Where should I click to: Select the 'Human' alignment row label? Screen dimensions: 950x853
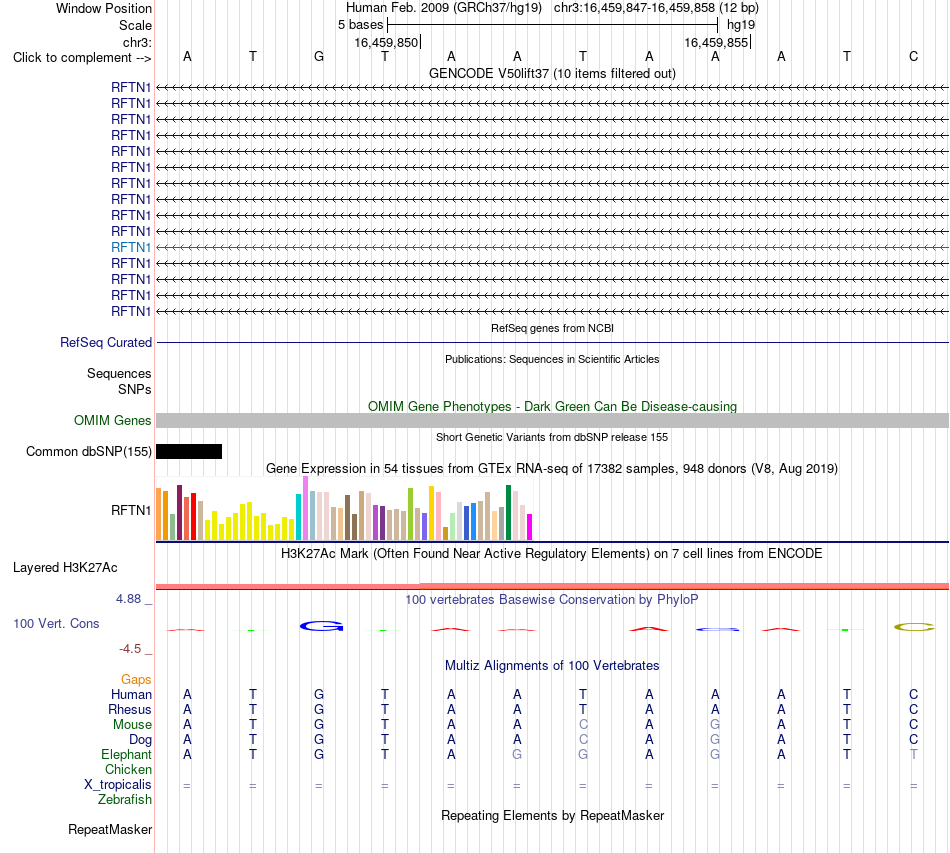point(131,694)
